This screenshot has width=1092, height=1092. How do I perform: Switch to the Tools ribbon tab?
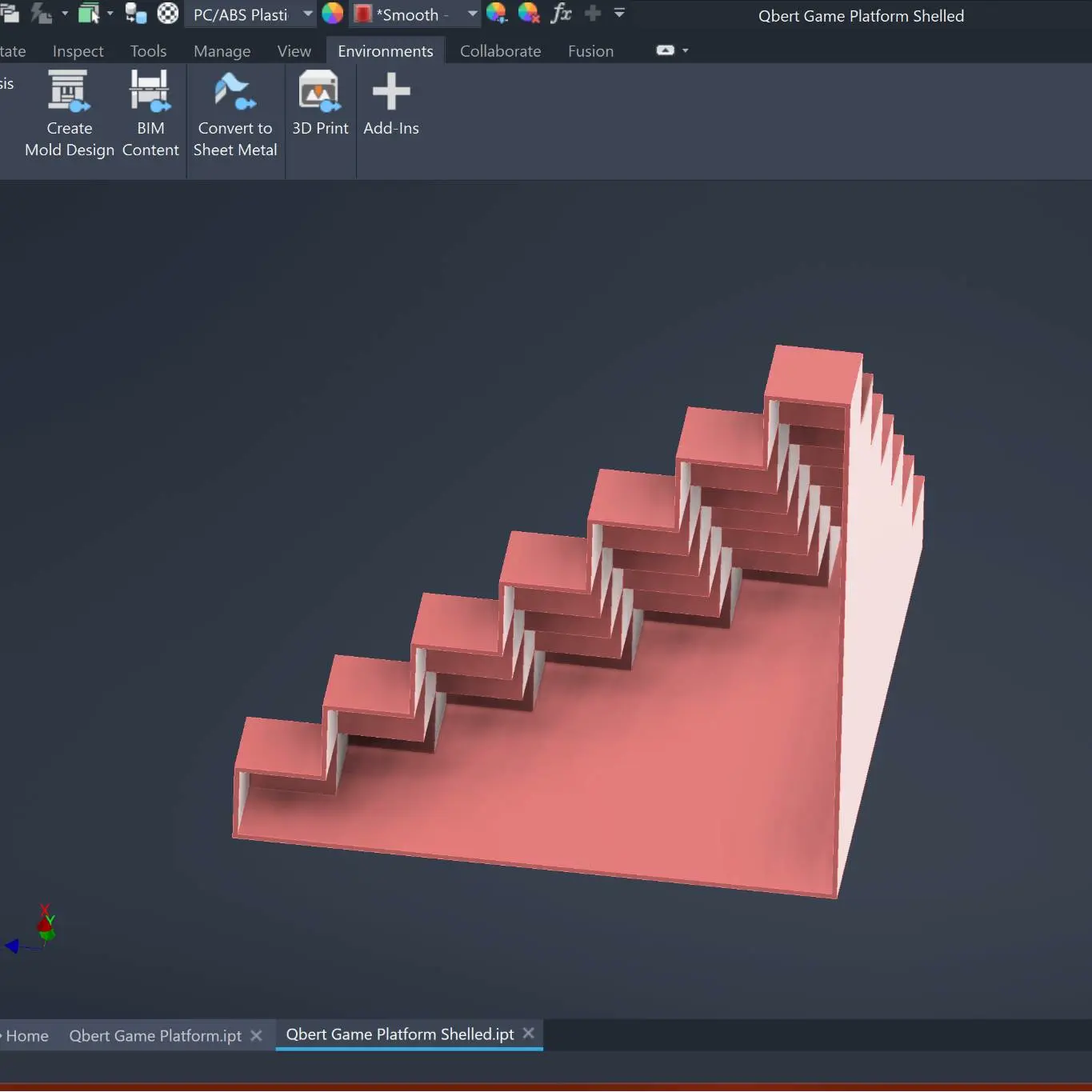[148, 51]
